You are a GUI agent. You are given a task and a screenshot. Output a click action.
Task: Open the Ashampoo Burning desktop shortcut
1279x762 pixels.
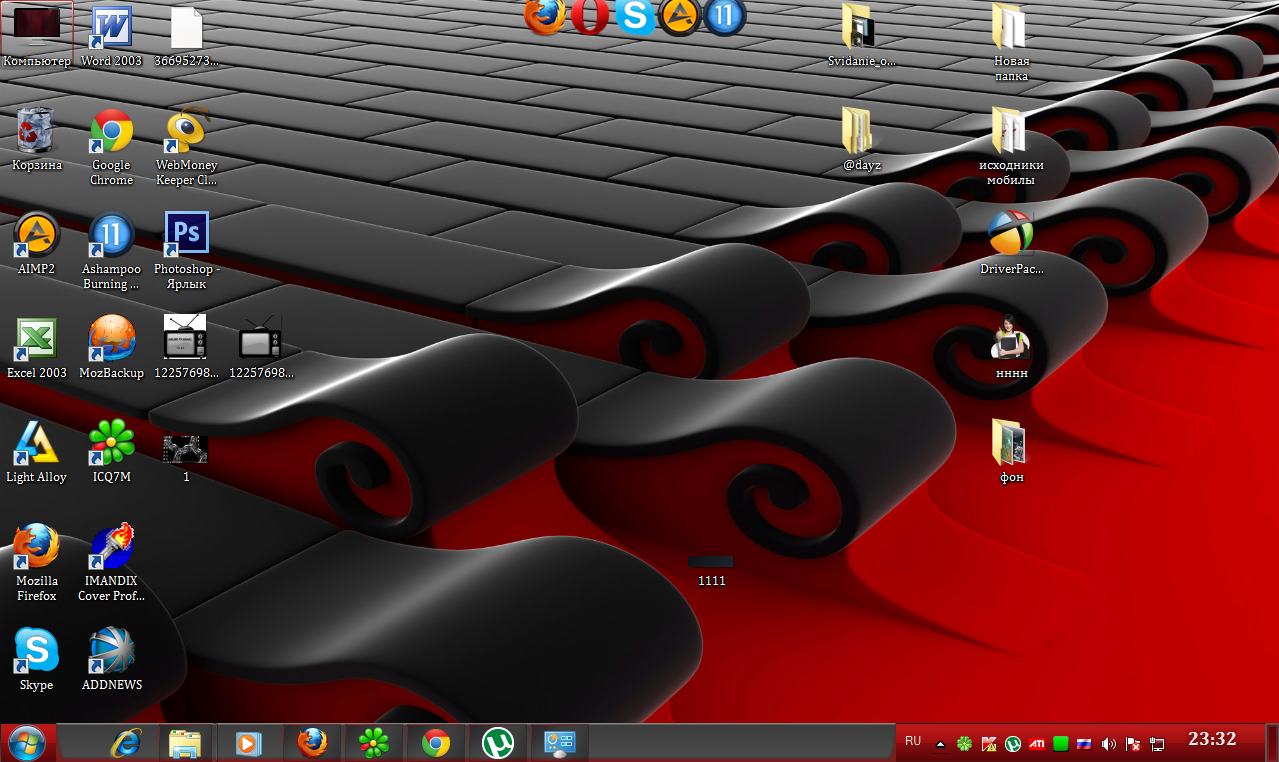click(111, 251)
